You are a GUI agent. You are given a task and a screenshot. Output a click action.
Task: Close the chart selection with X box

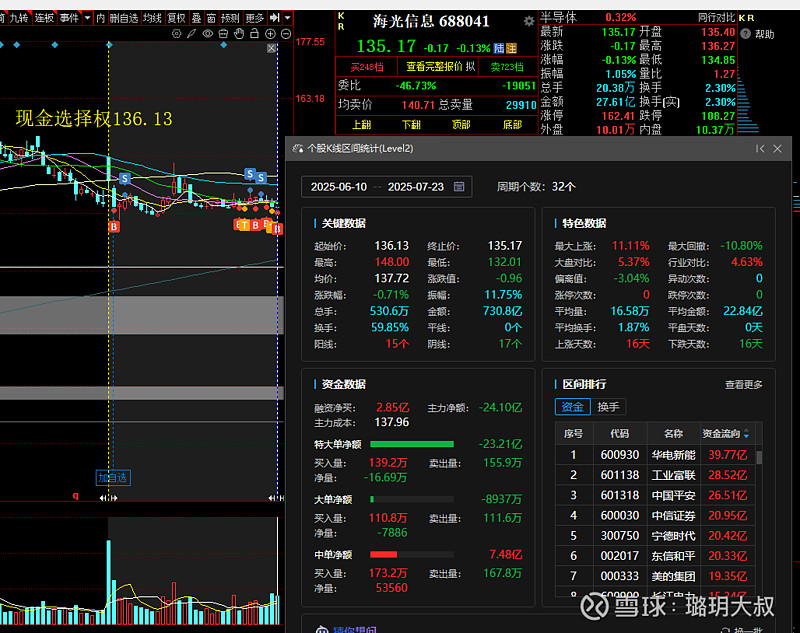pos(271,48)
